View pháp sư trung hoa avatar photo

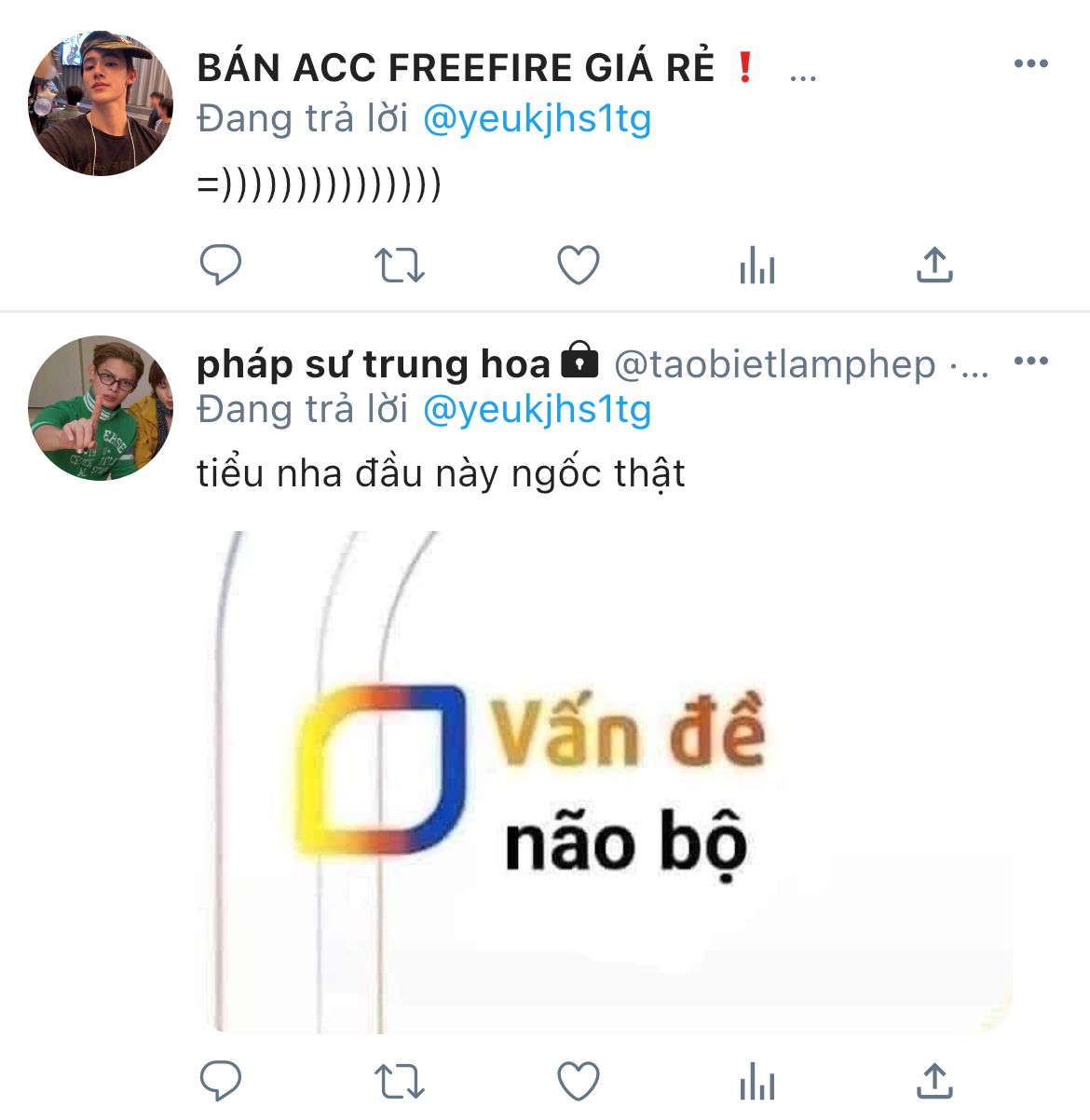point(101,408)
